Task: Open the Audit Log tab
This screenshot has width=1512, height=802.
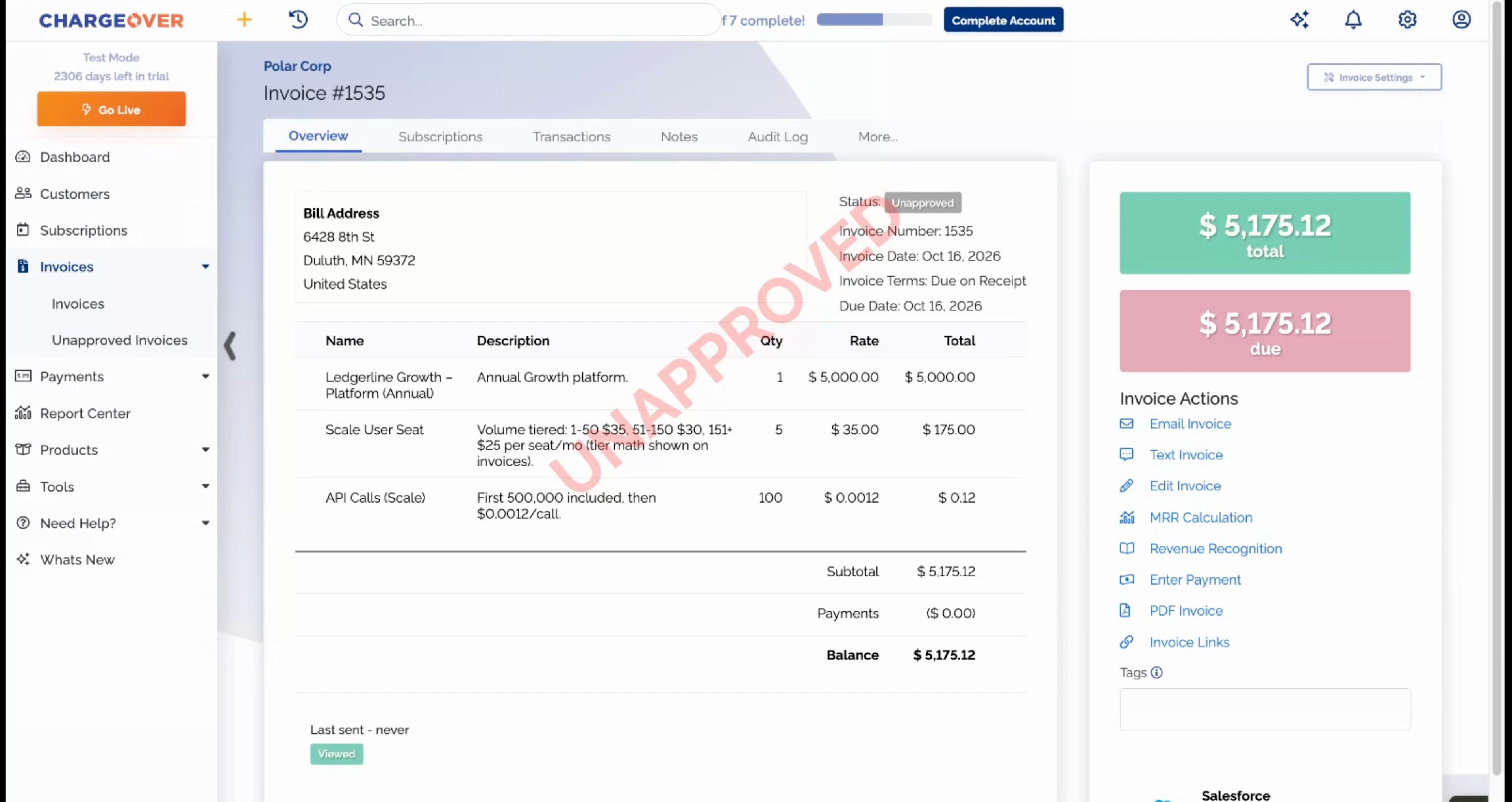Action: coord(778,136)
